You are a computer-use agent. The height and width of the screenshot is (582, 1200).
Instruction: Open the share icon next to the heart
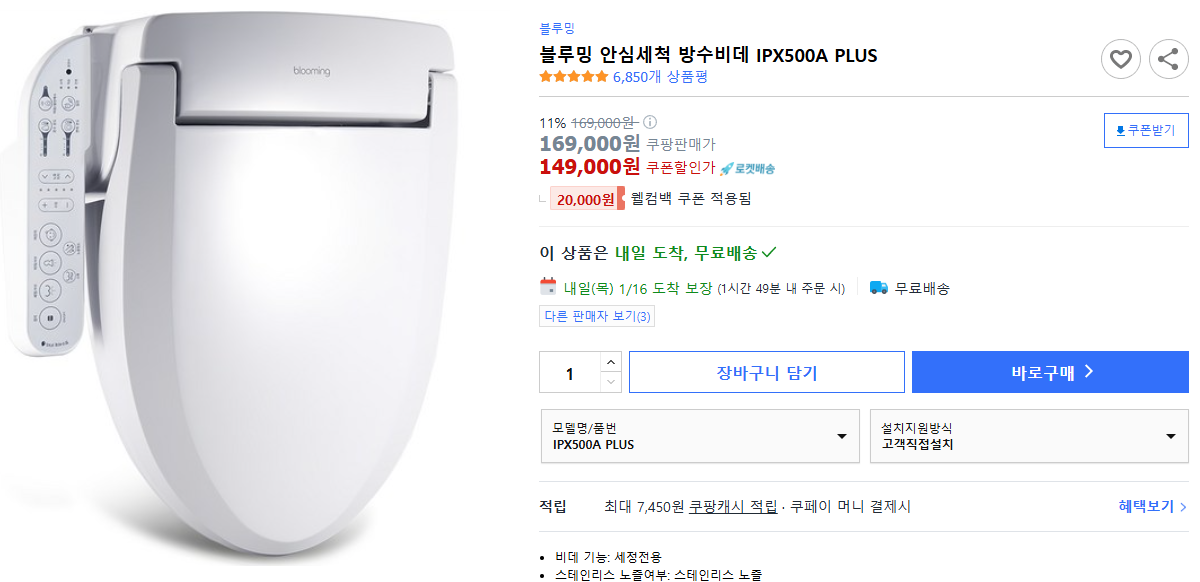[x=1168, y=59]
